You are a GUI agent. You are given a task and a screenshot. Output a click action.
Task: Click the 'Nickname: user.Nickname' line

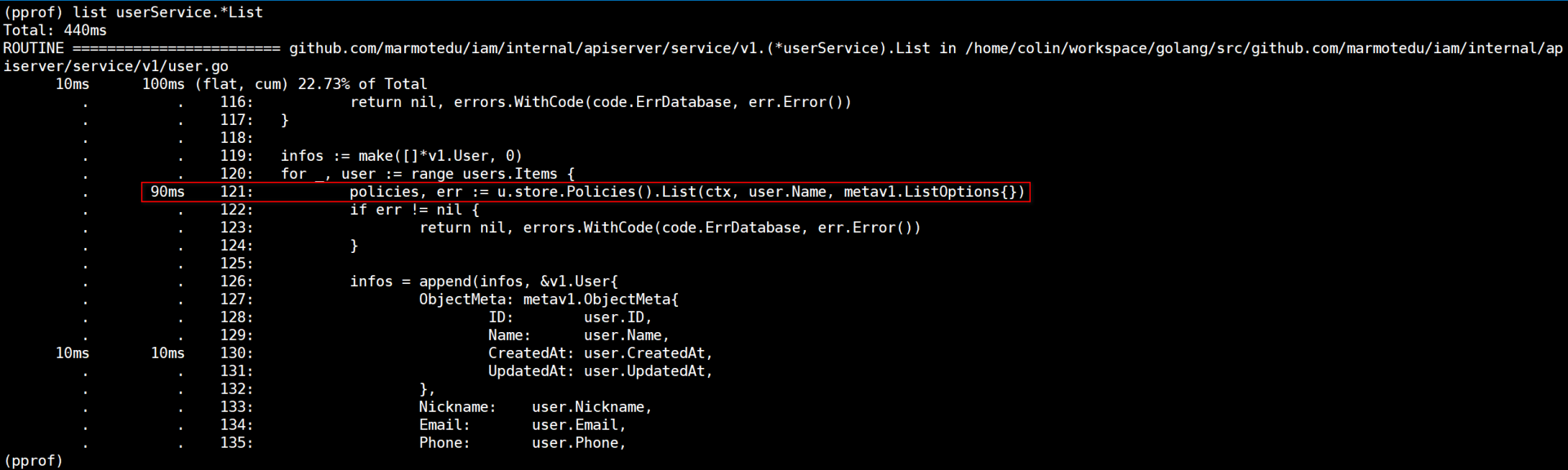click(x=535, y=407)
